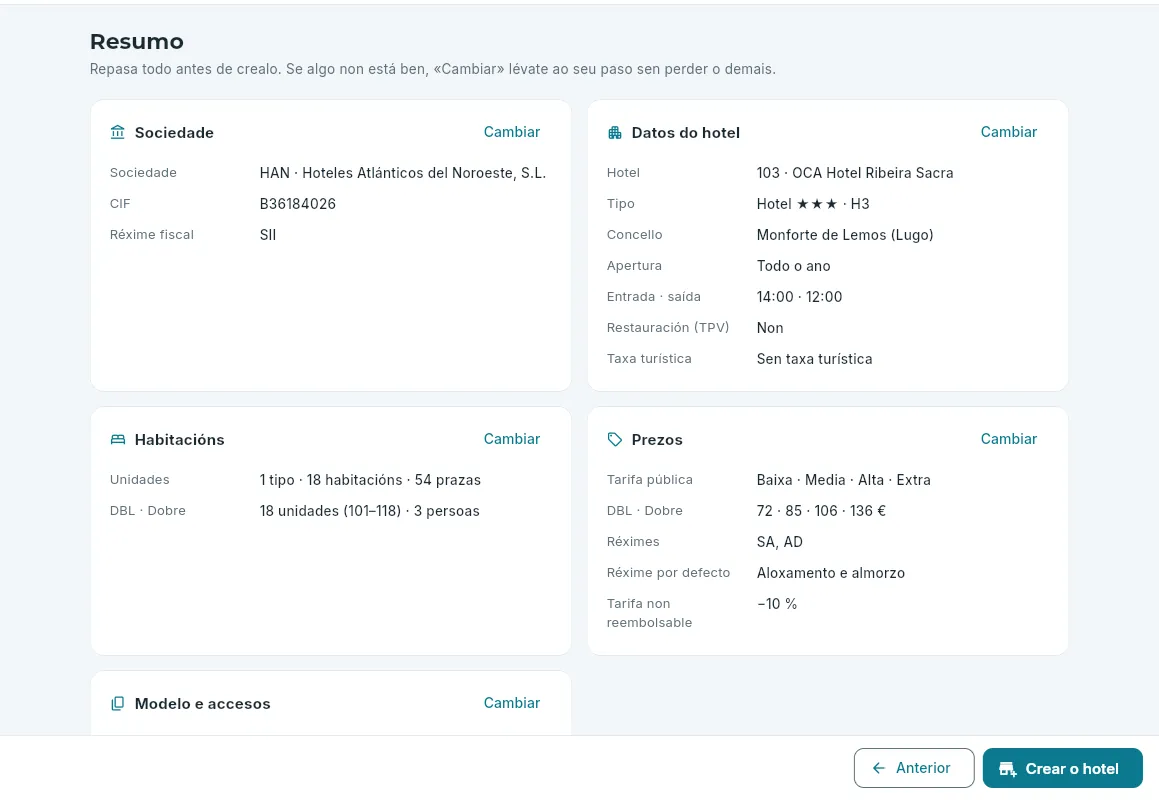The height and width of the screenshot is (800, 1159).
Task: Click the price tag icon beside Prezos
Action: click(x=614, y=439)
